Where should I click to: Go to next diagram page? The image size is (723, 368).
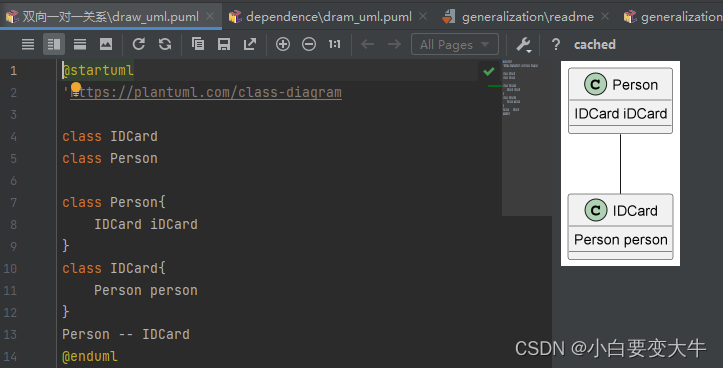tap(394, 44)
